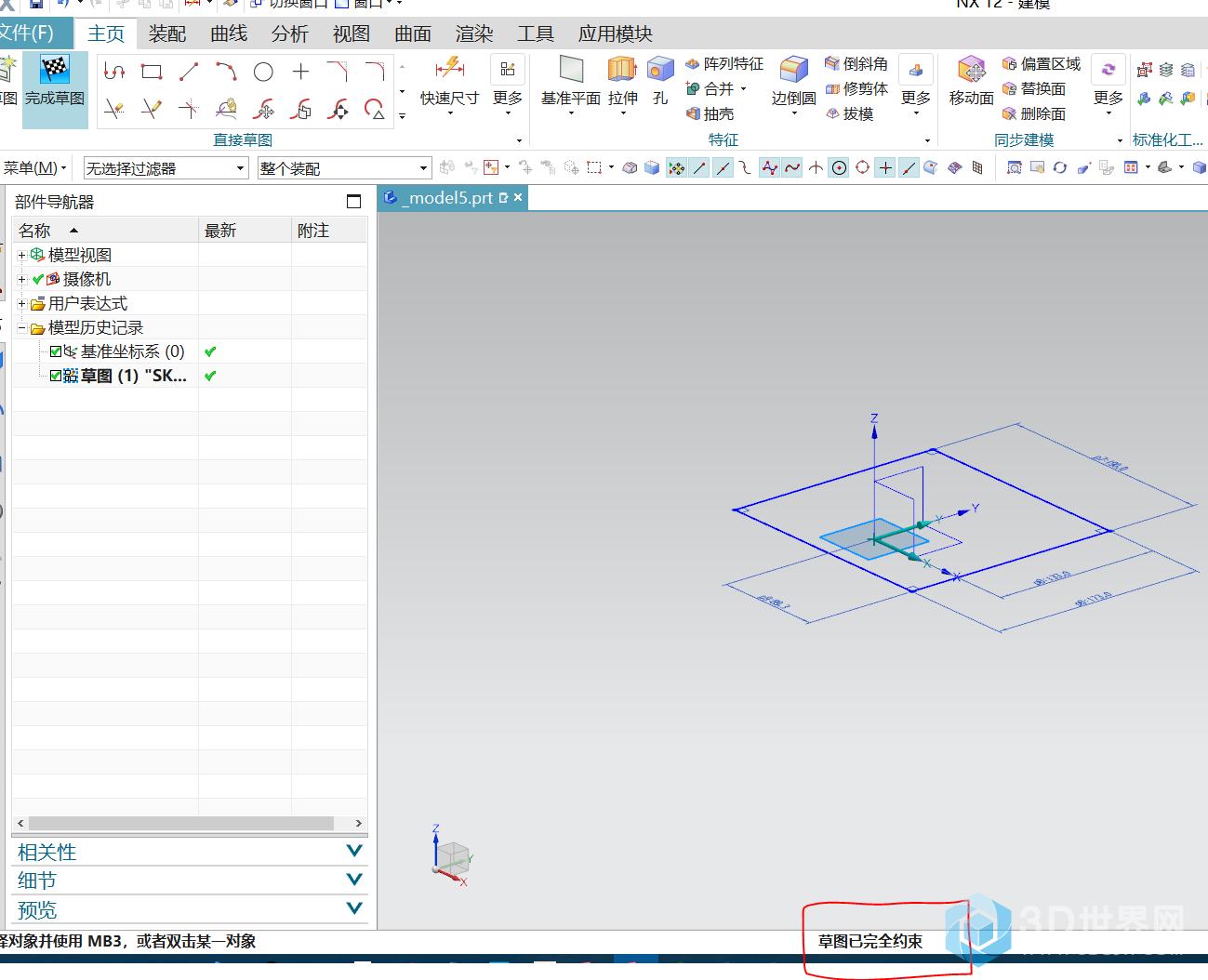Click the Extrude (拉伸) icon
Viewport: 1208px width, 980px height.
(x=622, y=69)
